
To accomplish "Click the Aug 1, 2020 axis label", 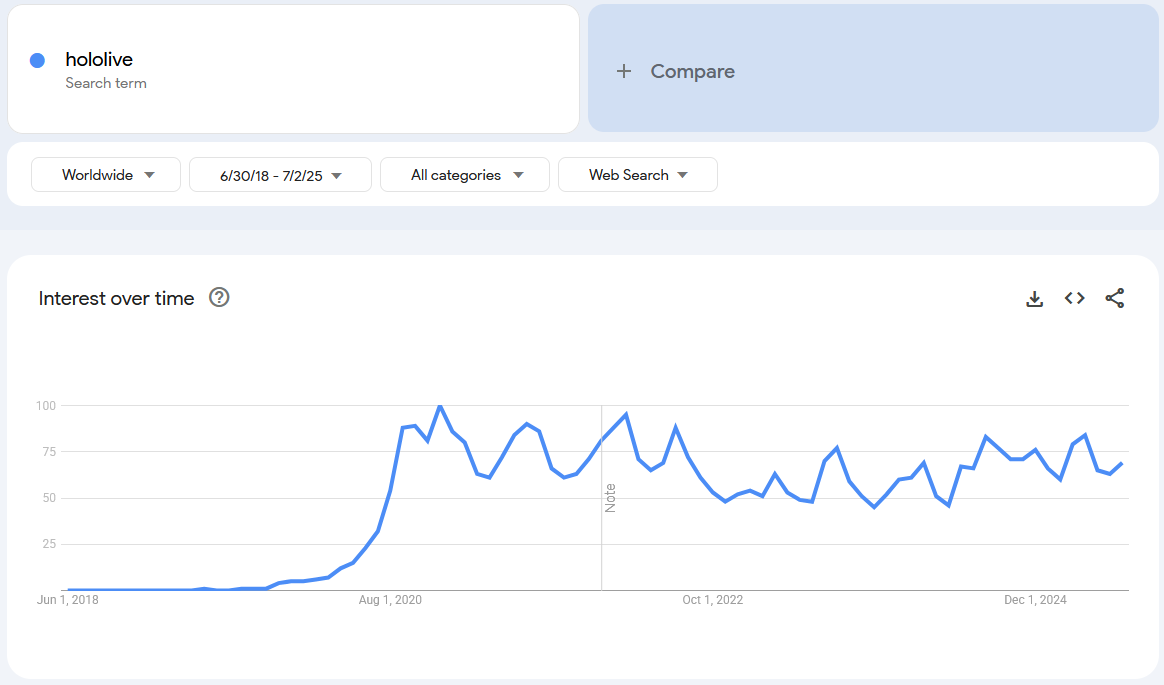I will click(390, 600).
